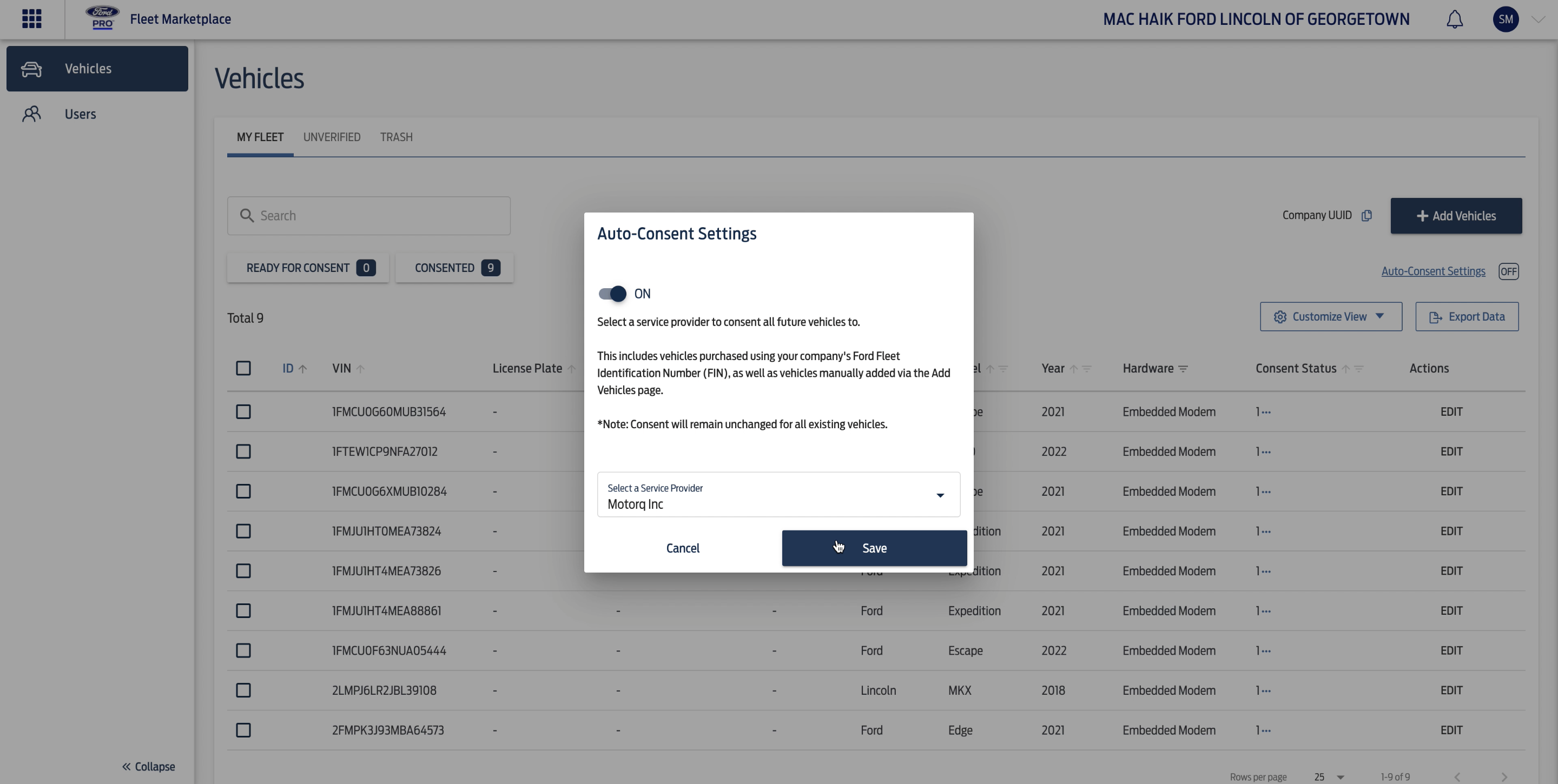This screenshot has width=1558, height=784.
Task: Open the TRASH tab
Action: coord(396,137)
